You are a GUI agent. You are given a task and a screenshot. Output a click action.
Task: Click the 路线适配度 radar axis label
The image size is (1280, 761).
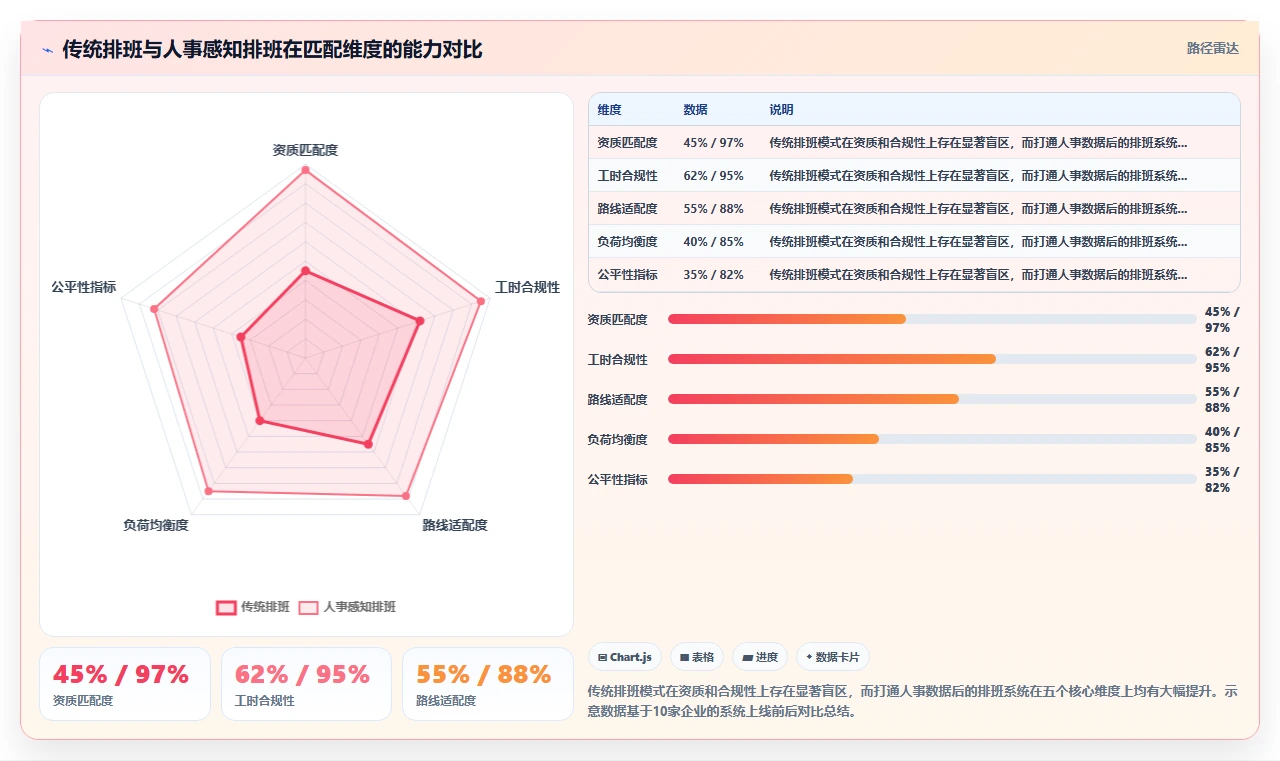(x=455, y=525)
